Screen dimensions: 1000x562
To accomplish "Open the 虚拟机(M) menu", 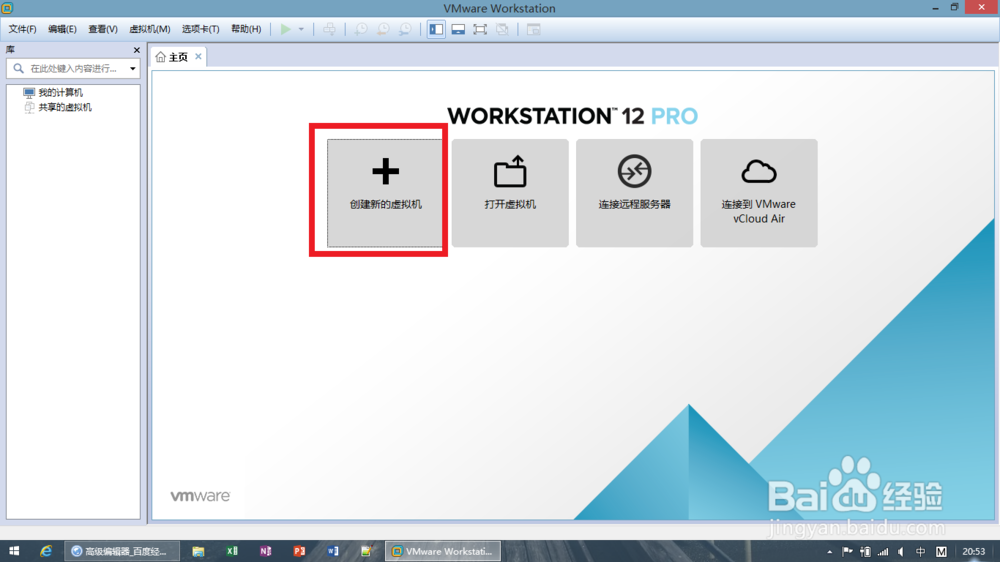I will (150, 29).
